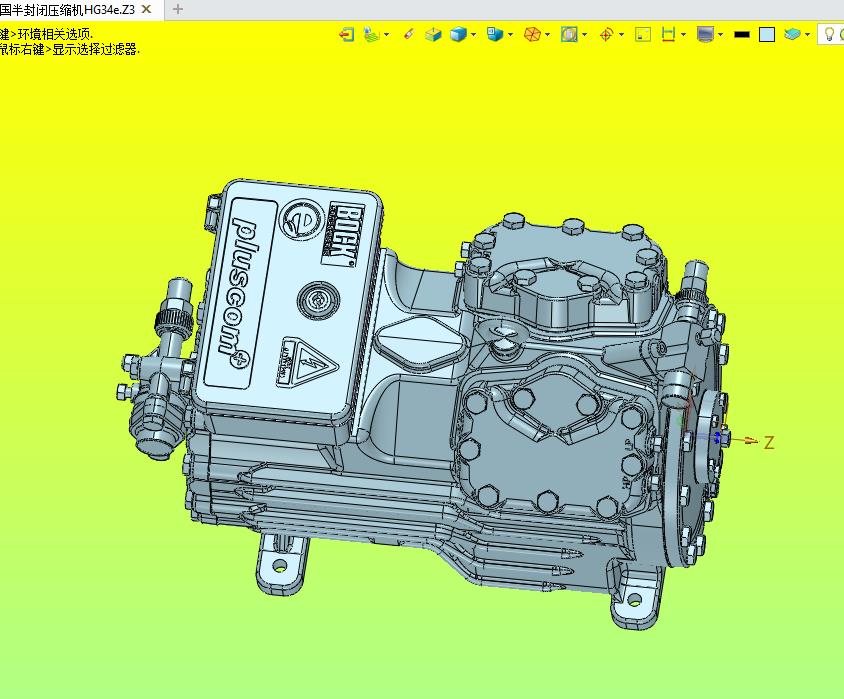The height and width of the screenshot is (699, 844).
Task: Click the red dimension measure icon
Action: coord(668,35)
